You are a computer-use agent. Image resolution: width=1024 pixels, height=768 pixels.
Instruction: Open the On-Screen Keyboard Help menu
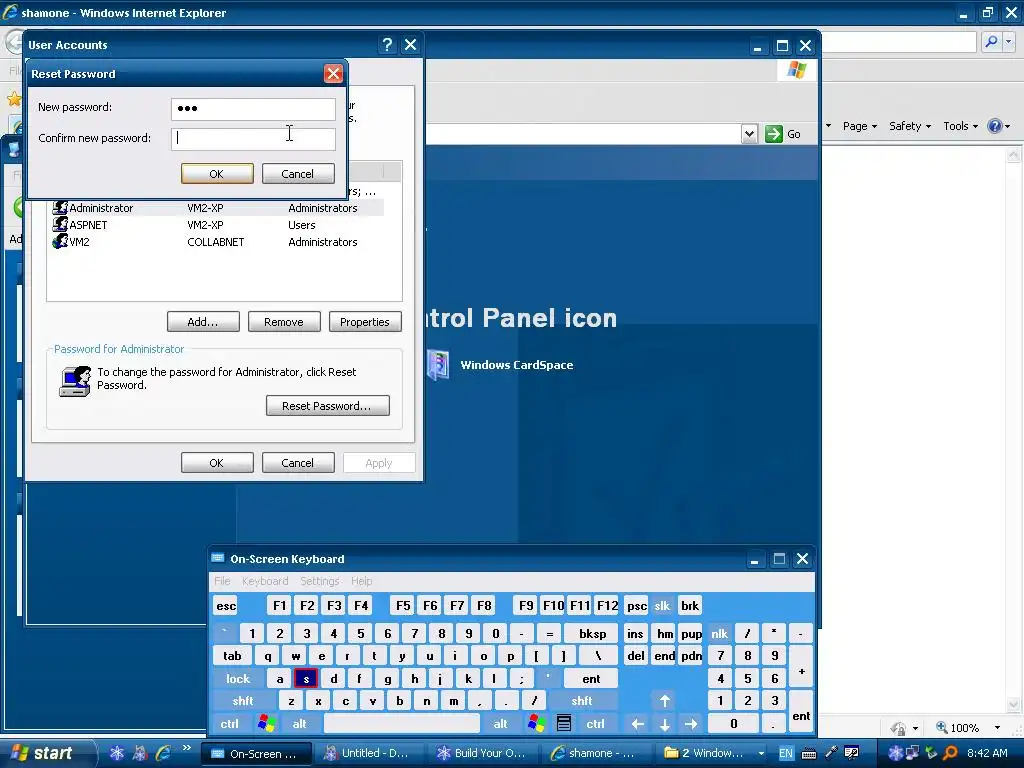pyautogui.click(x=361, y=581)
